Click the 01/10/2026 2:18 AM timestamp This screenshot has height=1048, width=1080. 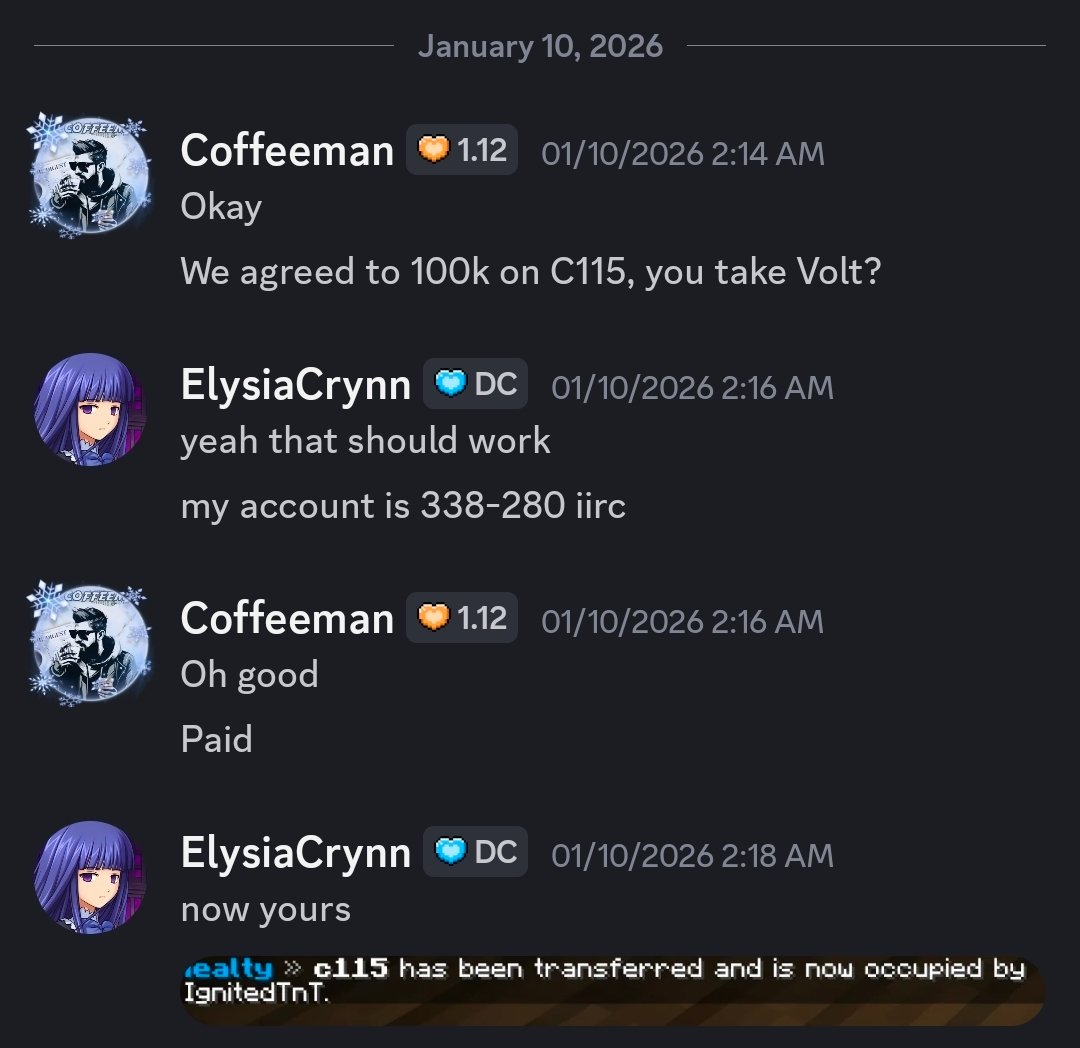pyautogui.click(x=692, y=855)
